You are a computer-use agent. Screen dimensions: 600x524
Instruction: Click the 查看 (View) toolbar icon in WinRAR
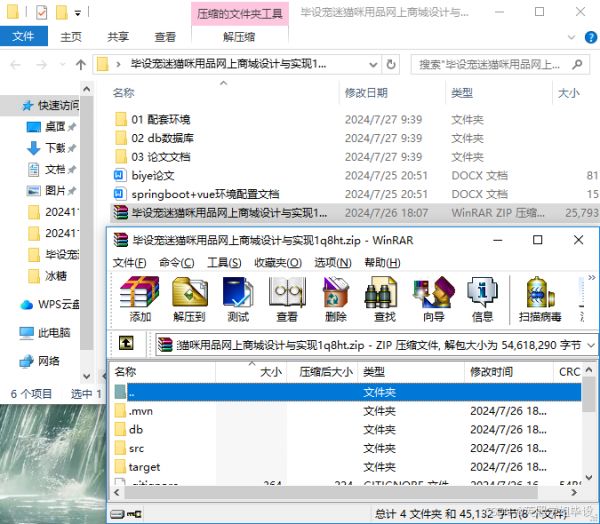pyautogui.click(x=287, y=299)
